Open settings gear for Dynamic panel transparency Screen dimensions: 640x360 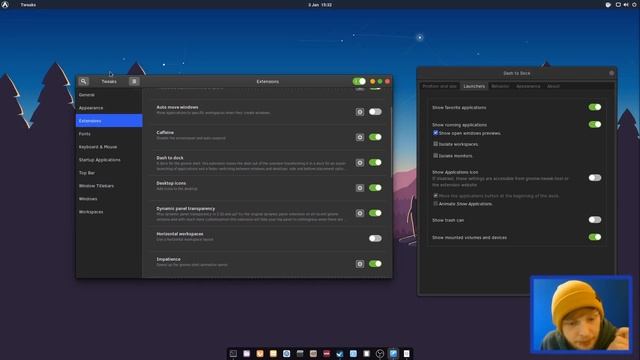[360, 213]
